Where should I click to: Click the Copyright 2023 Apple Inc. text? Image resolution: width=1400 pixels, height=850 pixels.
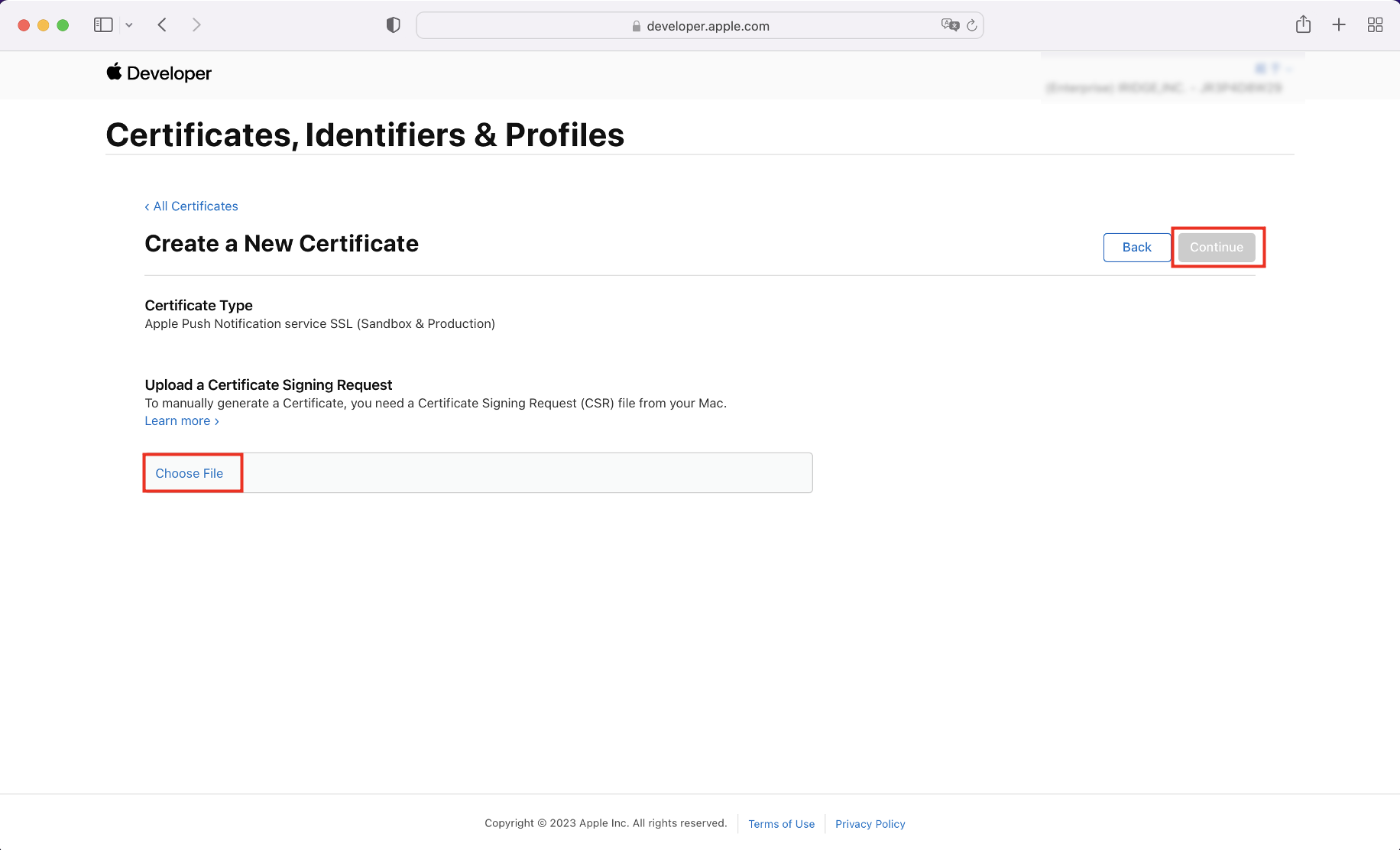(605, 823)
